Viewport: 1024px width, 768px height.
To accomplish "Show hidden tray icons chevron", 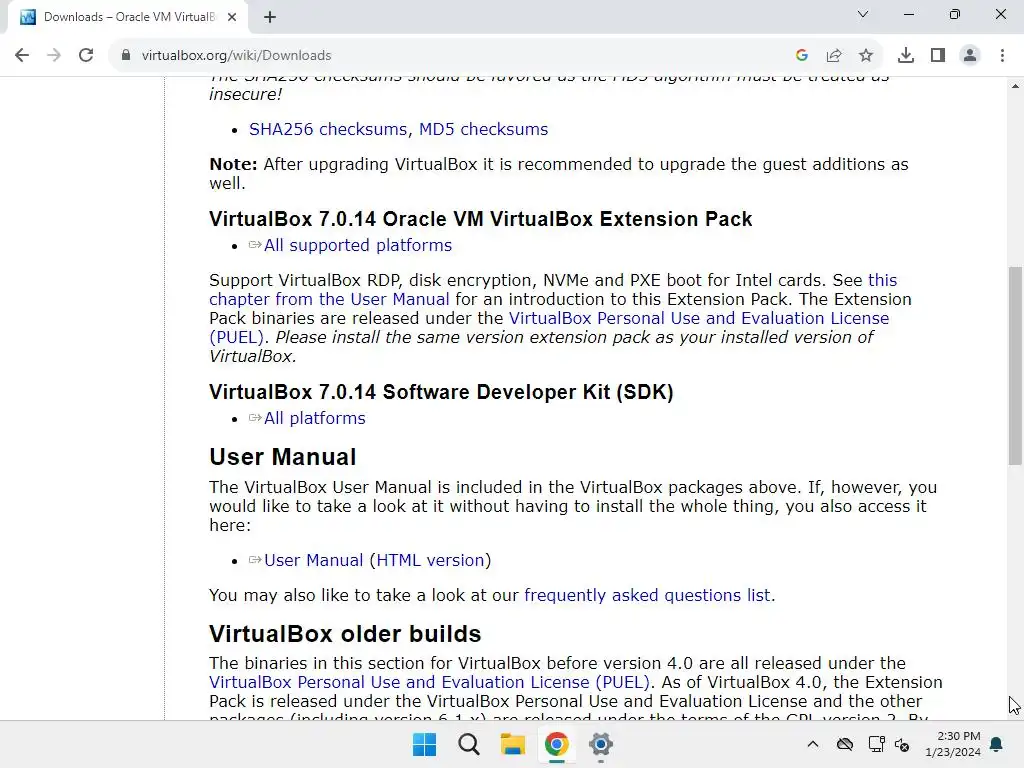I will click(812, 744).
